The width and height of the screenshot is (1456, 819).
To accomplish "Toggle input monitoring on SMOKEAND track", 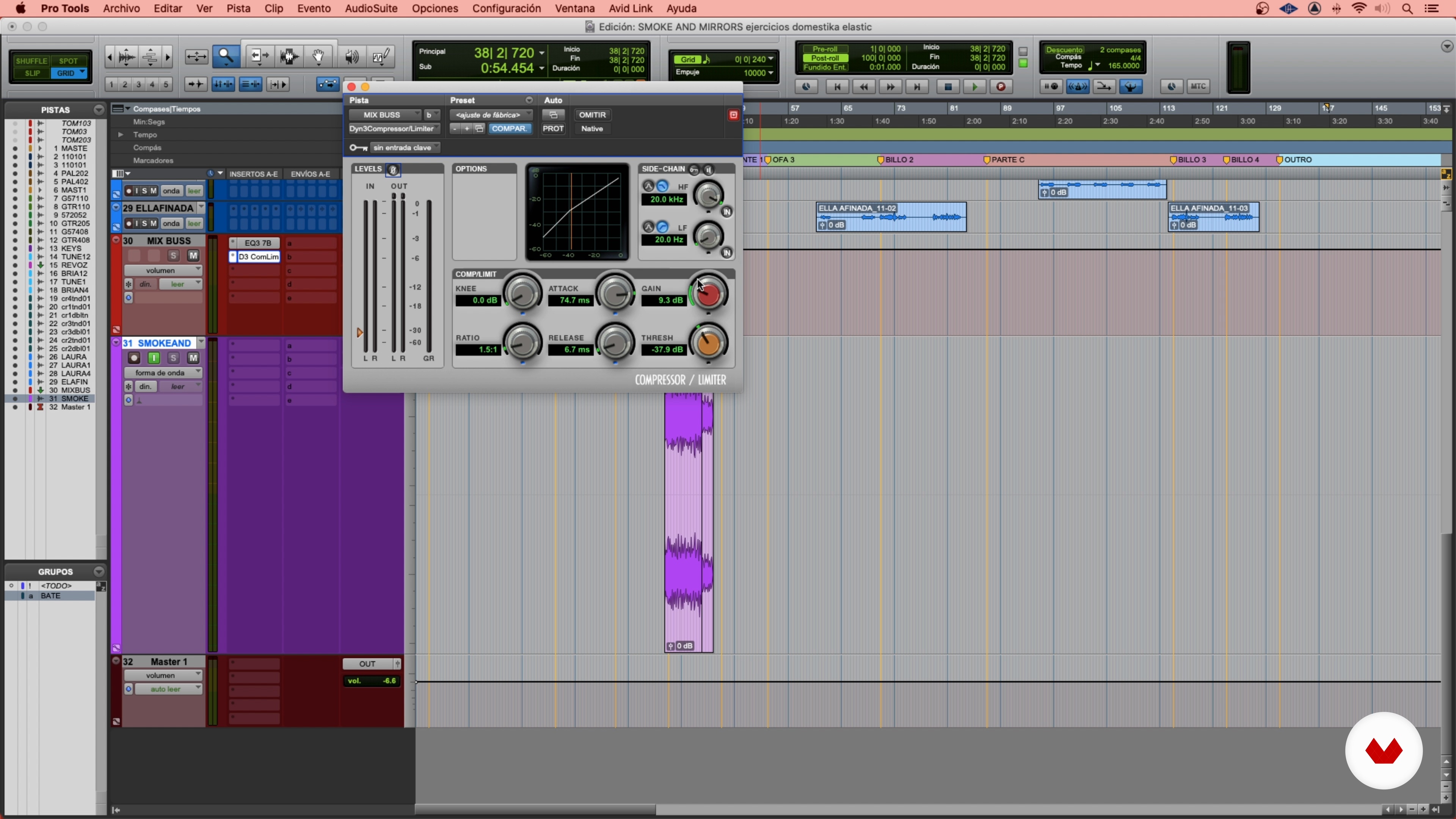I will [154, 358].
